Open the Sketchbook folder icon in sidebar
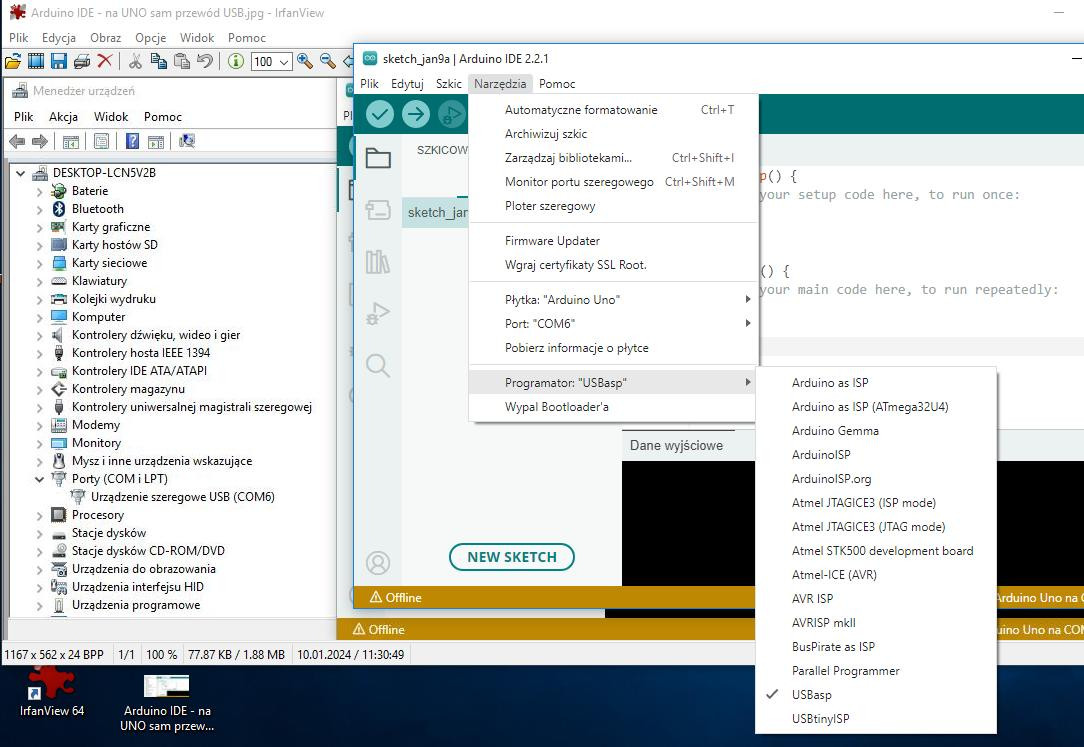1084x747 pixels. coord(377,157)
